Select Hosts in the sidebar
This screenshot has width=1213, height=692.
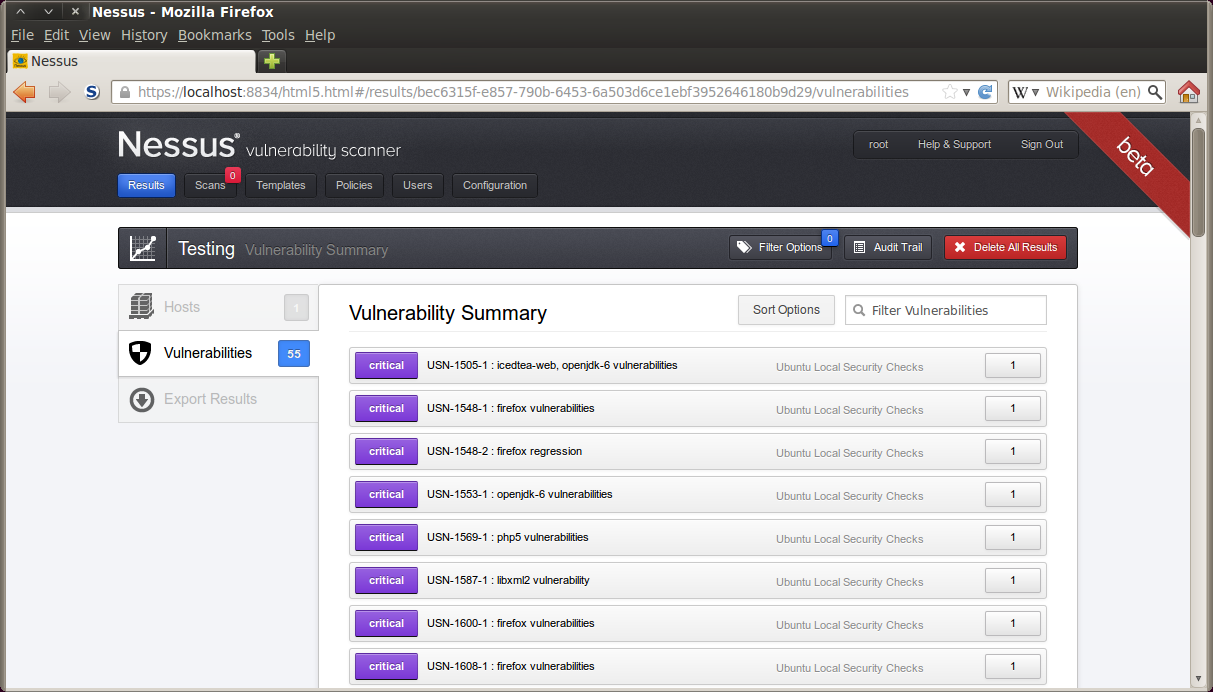pyautogui.click(x=218, y=307)
